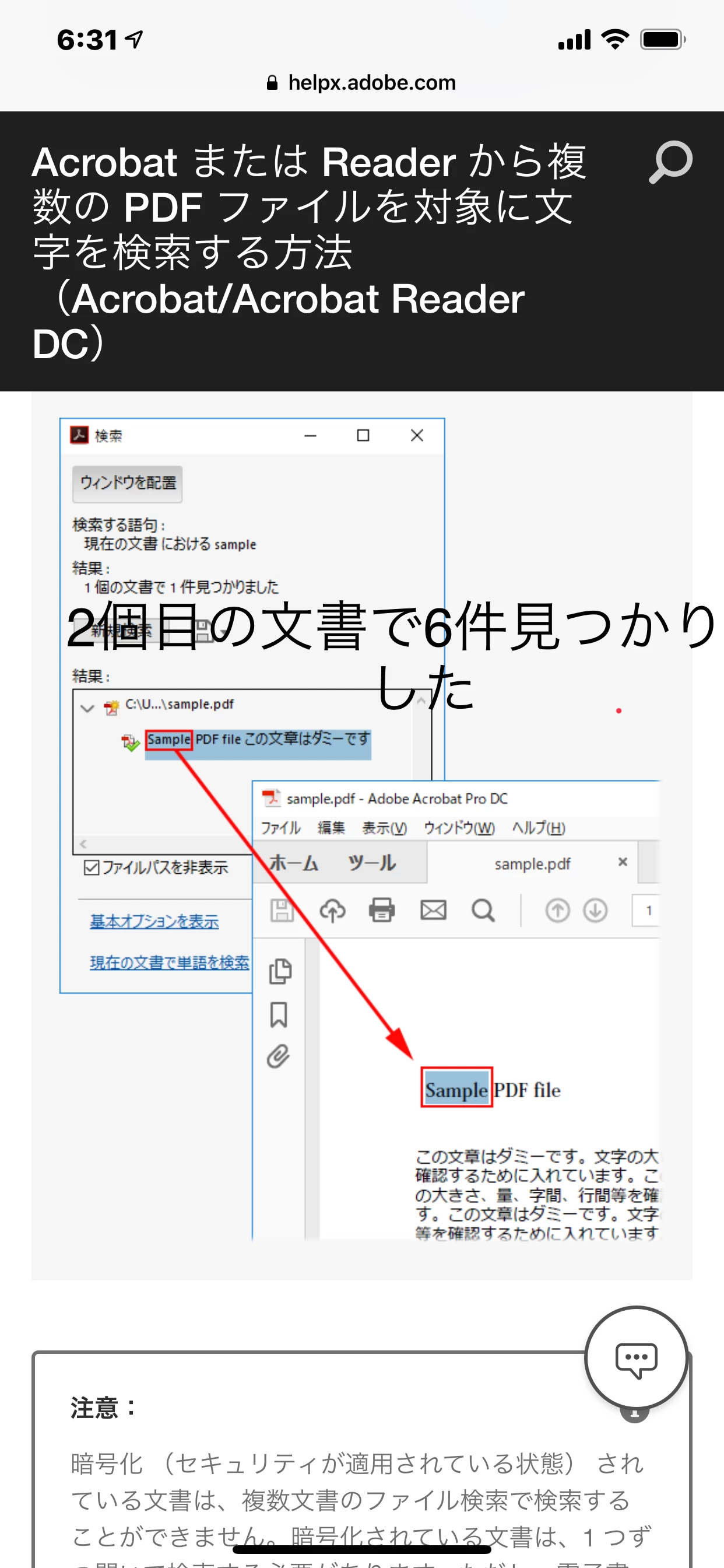Image resolution: width=724 pixels, height=1568 pixels.
Task: Tap the helpx.adobe.com address bar
Action: [x=362, y=82]
